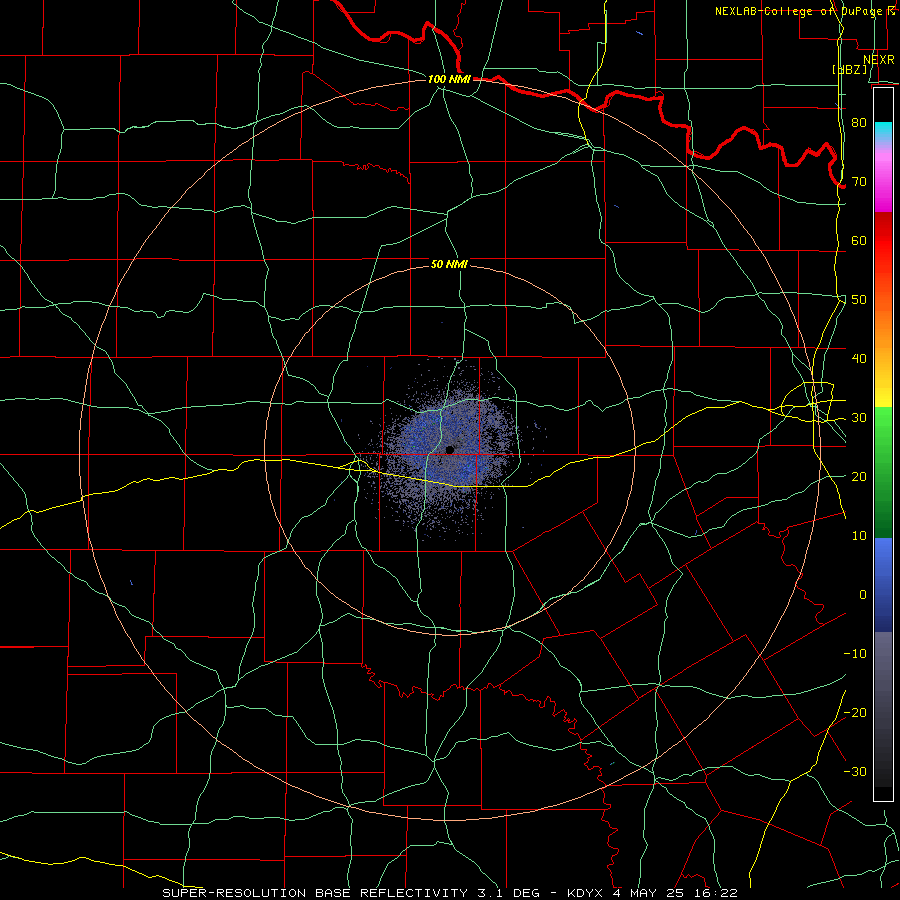
Task: Click the 0 value on color scale
Action: (x=863, y=595)
